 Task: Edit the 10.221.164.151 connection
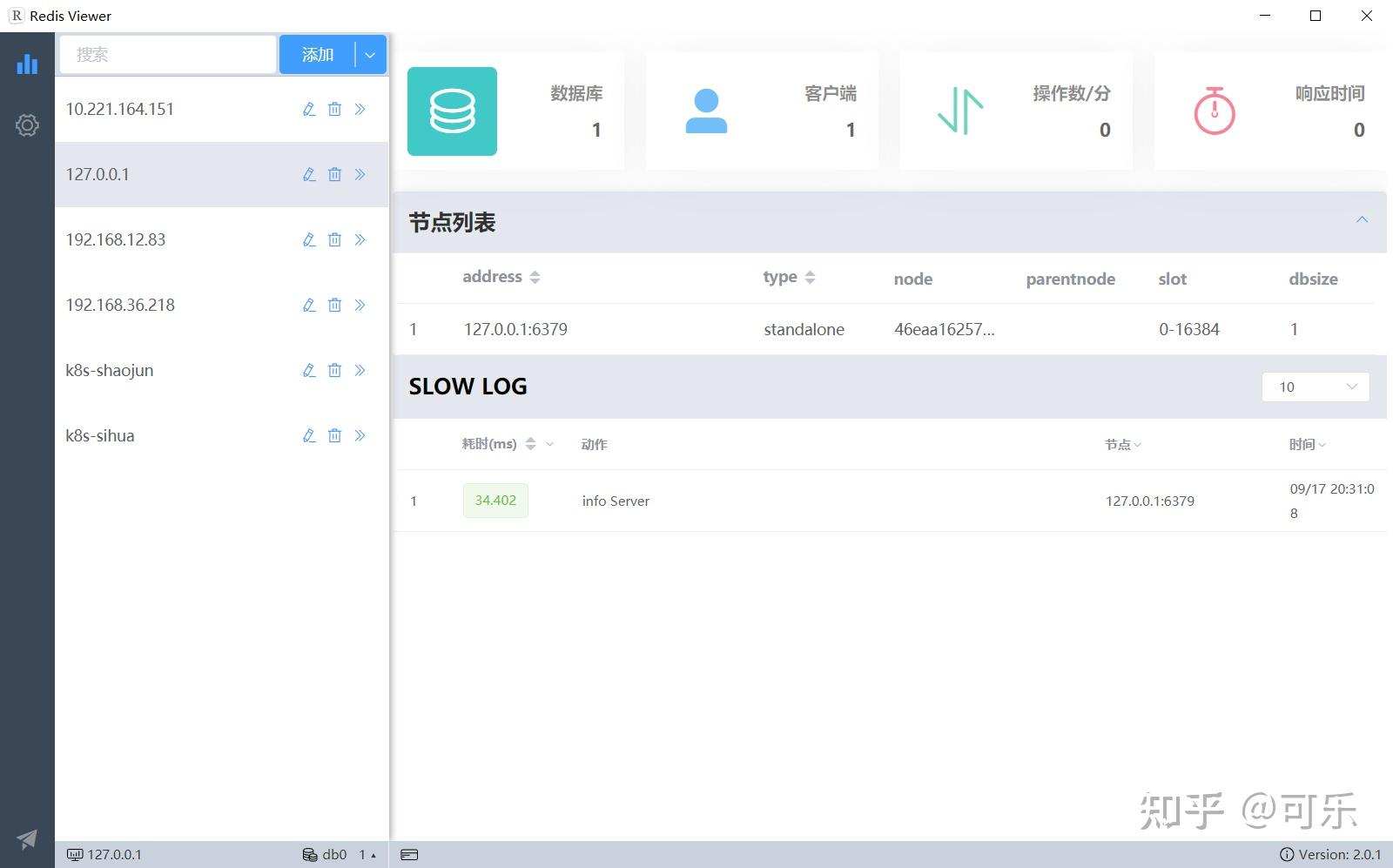pyautogui.click(x=309, y=109)
